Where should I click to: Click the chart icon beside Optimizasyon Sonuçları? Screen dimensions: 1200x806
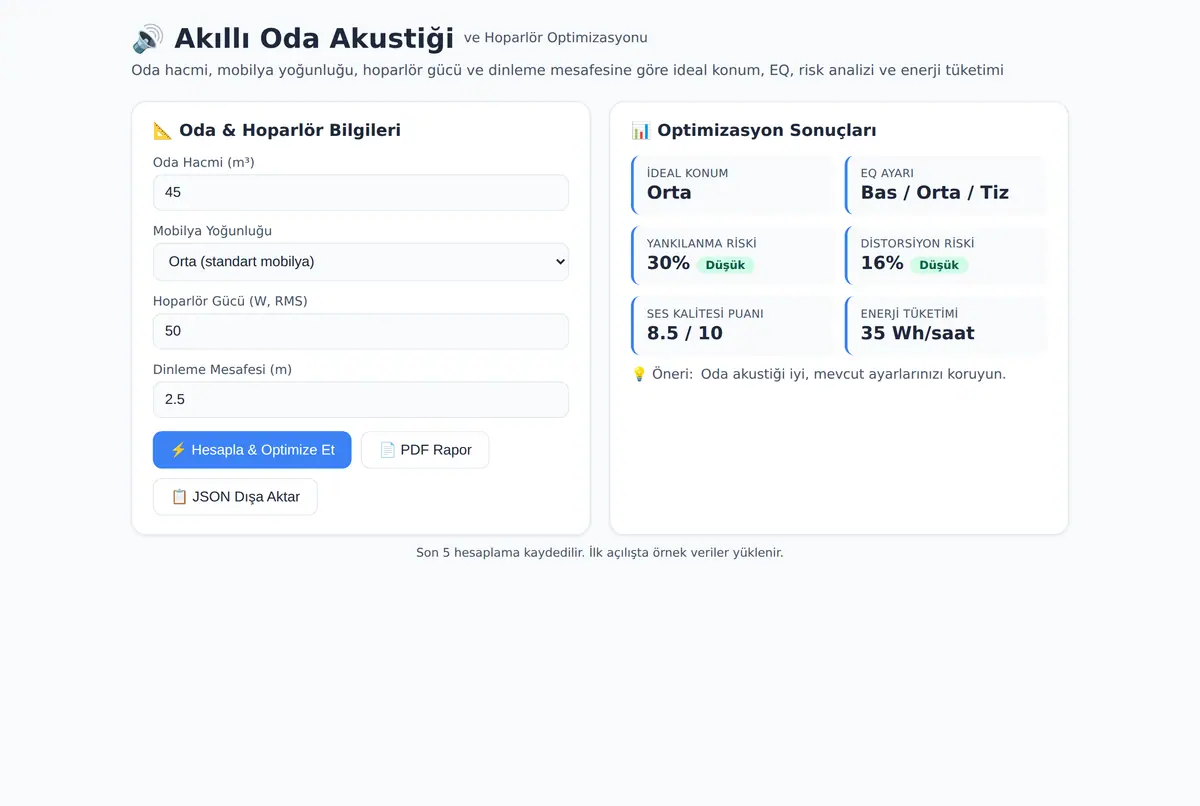coord(641,130)
